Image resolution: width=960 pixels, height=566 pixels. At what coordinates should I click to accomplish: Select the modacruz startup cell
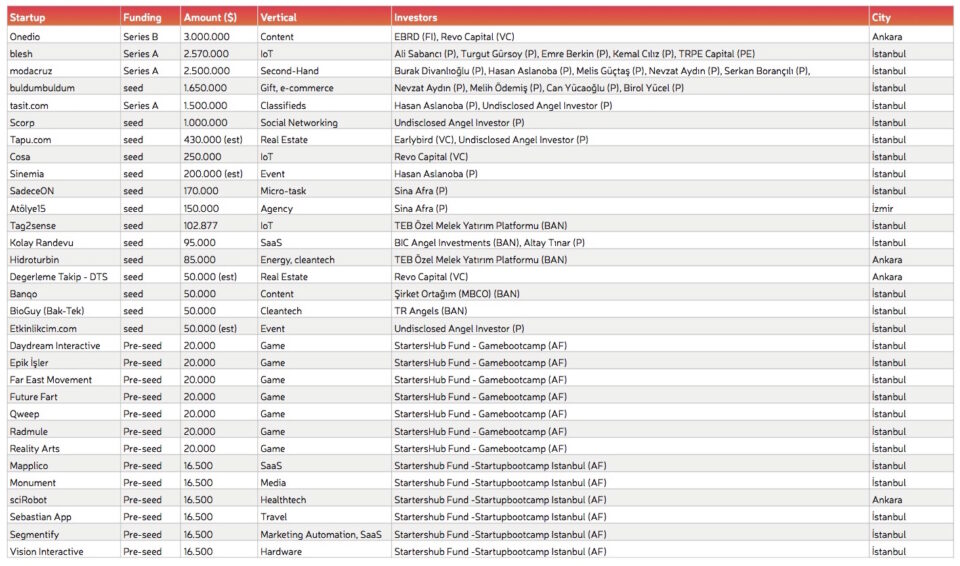(x=64, y=71)
